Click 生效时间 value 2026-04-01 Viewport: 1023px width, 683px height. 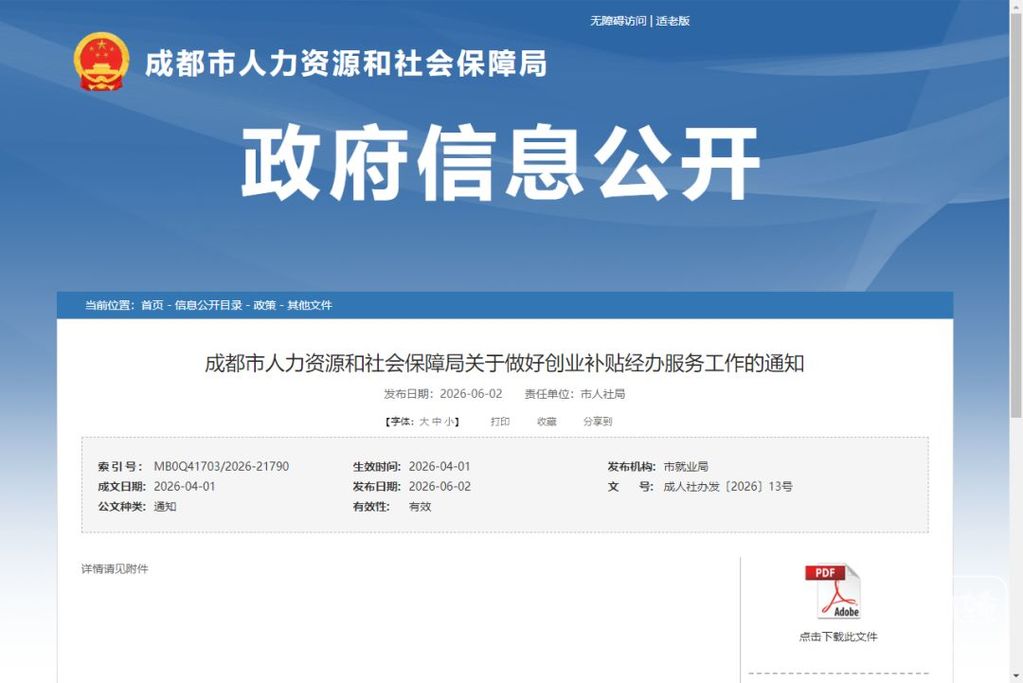pos(439,466)
